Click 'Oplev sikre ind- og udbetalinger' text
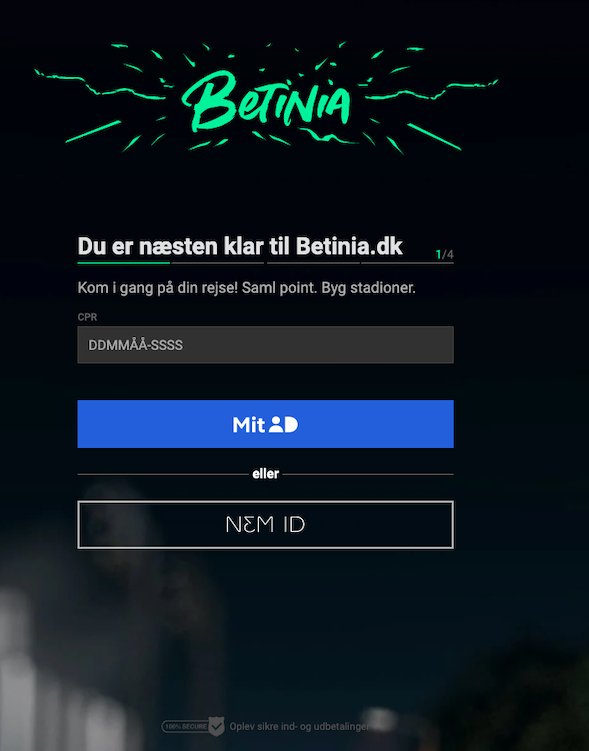The image size is (589, 751). point(299,726)
